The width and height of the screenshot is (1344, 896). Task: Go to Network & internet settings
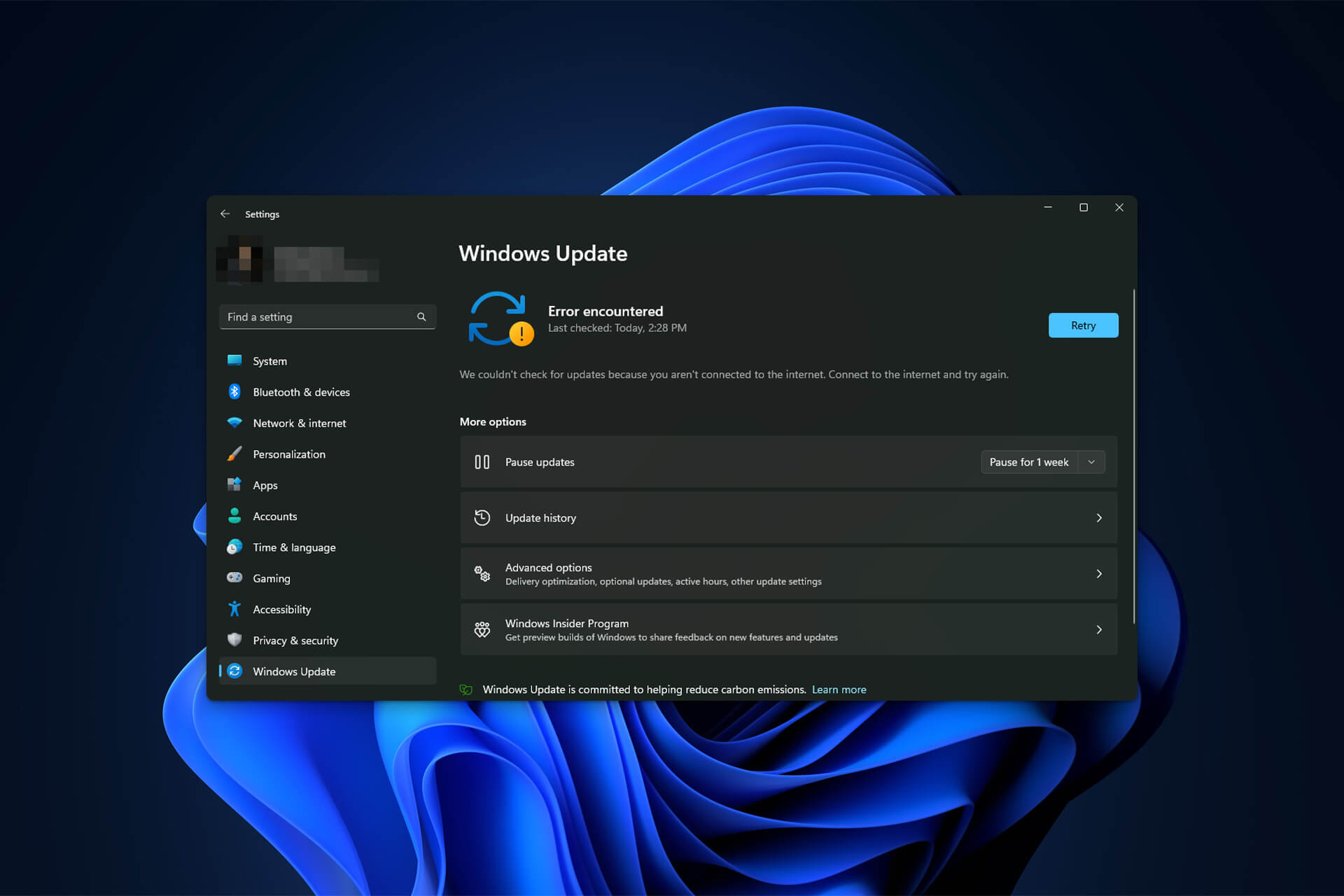tap(328, 423)
